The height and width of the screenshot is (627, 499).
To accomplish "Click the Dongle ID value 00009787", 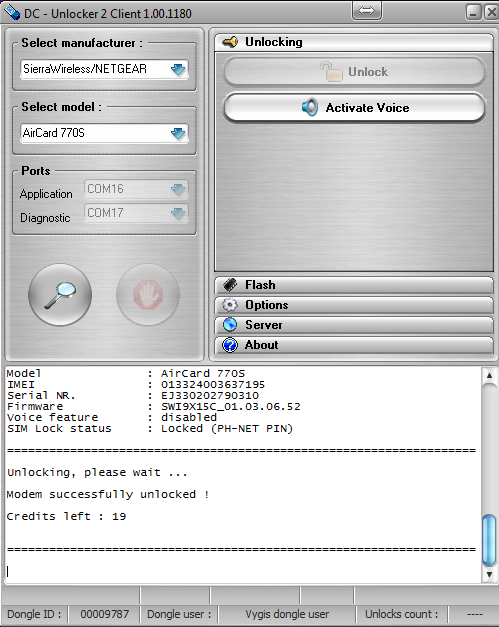I will coord(104,614).
